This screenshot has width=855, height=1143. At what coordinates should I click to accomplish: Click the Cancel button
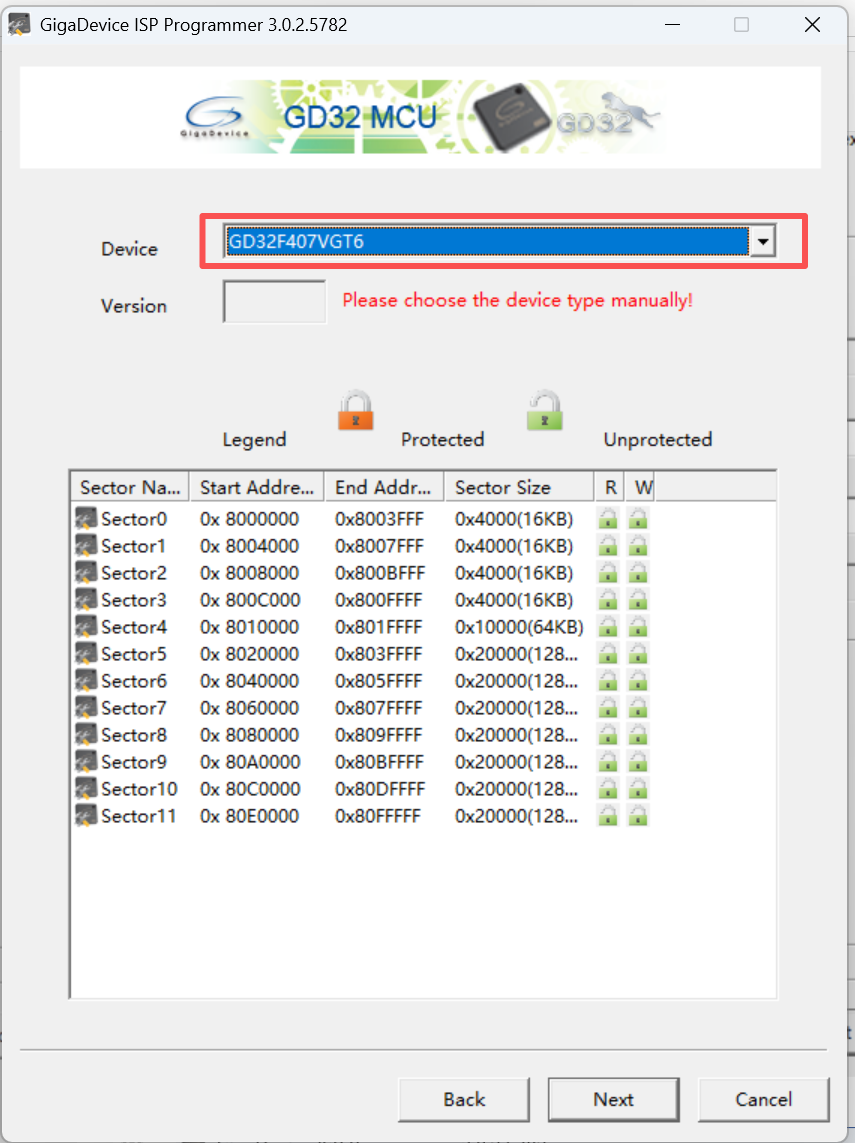(763, 1099)
